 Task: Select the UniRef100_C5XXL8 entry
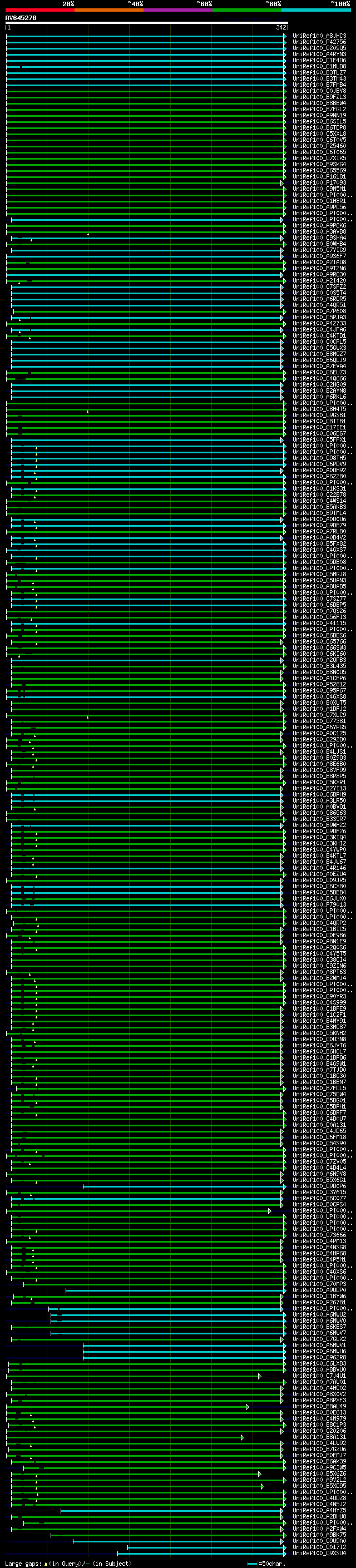tap(319, 134)
